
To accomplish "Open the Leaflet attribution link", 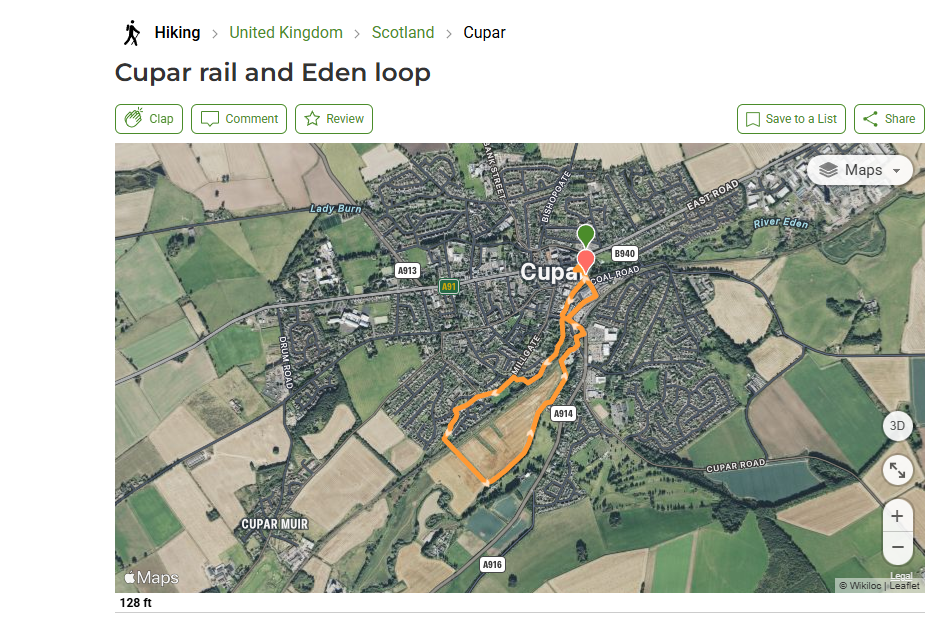I will point(904,586).
